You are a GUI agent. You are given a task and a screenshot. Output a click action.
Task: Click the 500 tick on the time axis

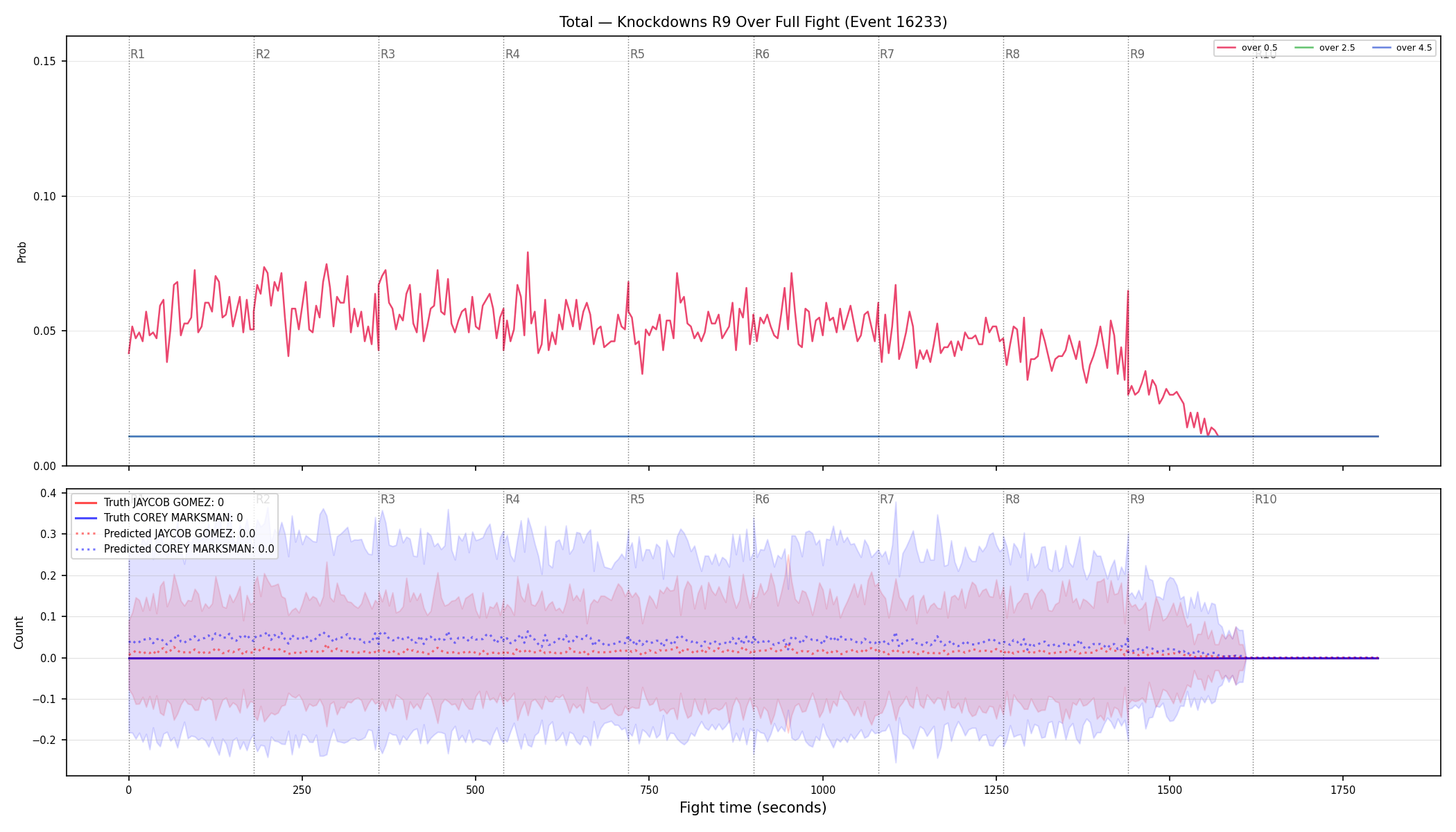click(475, 790)
